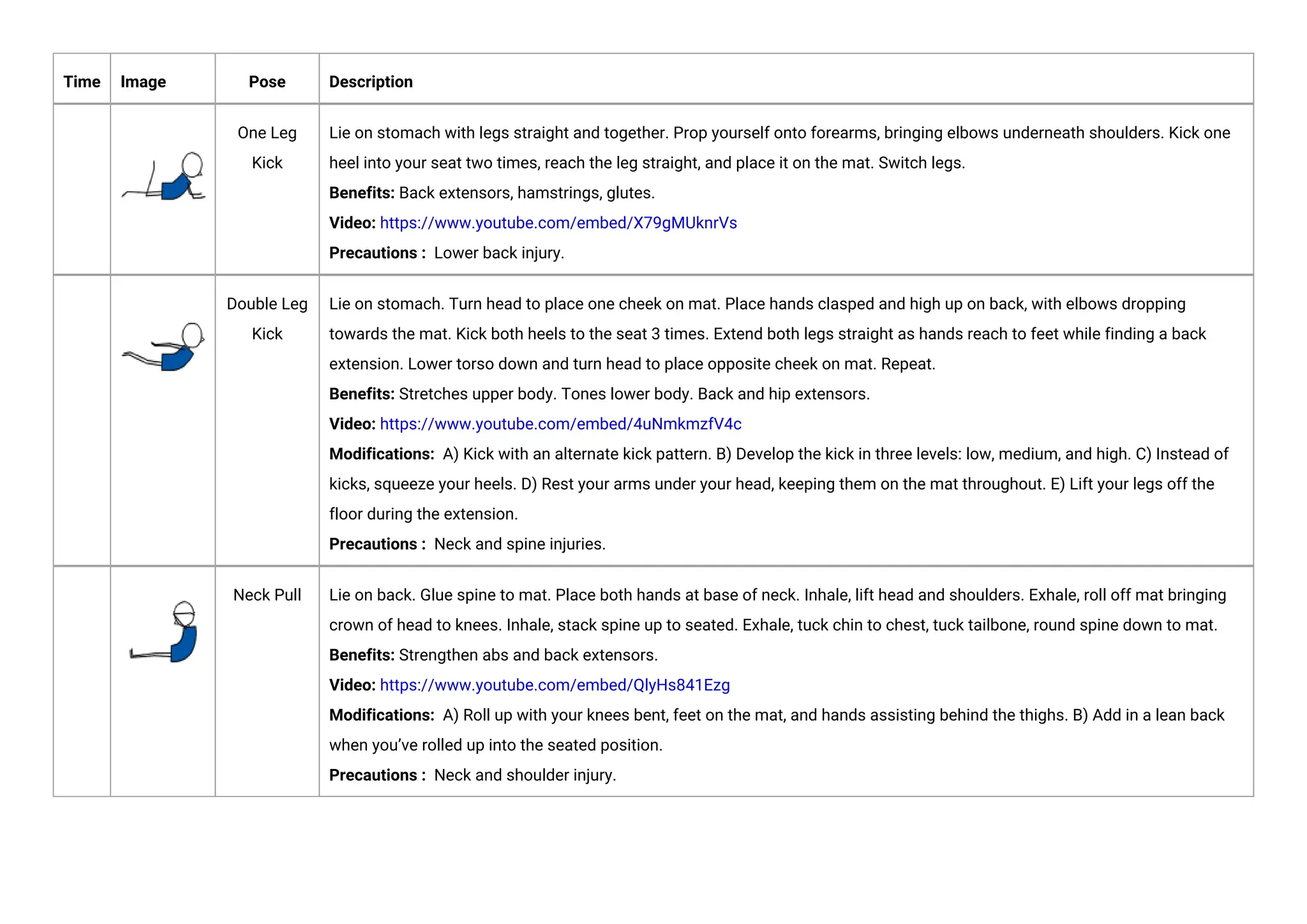This screenshot has height=924, width=1307.
Task: Click the Time column header
Action: [x=82, y=82]
